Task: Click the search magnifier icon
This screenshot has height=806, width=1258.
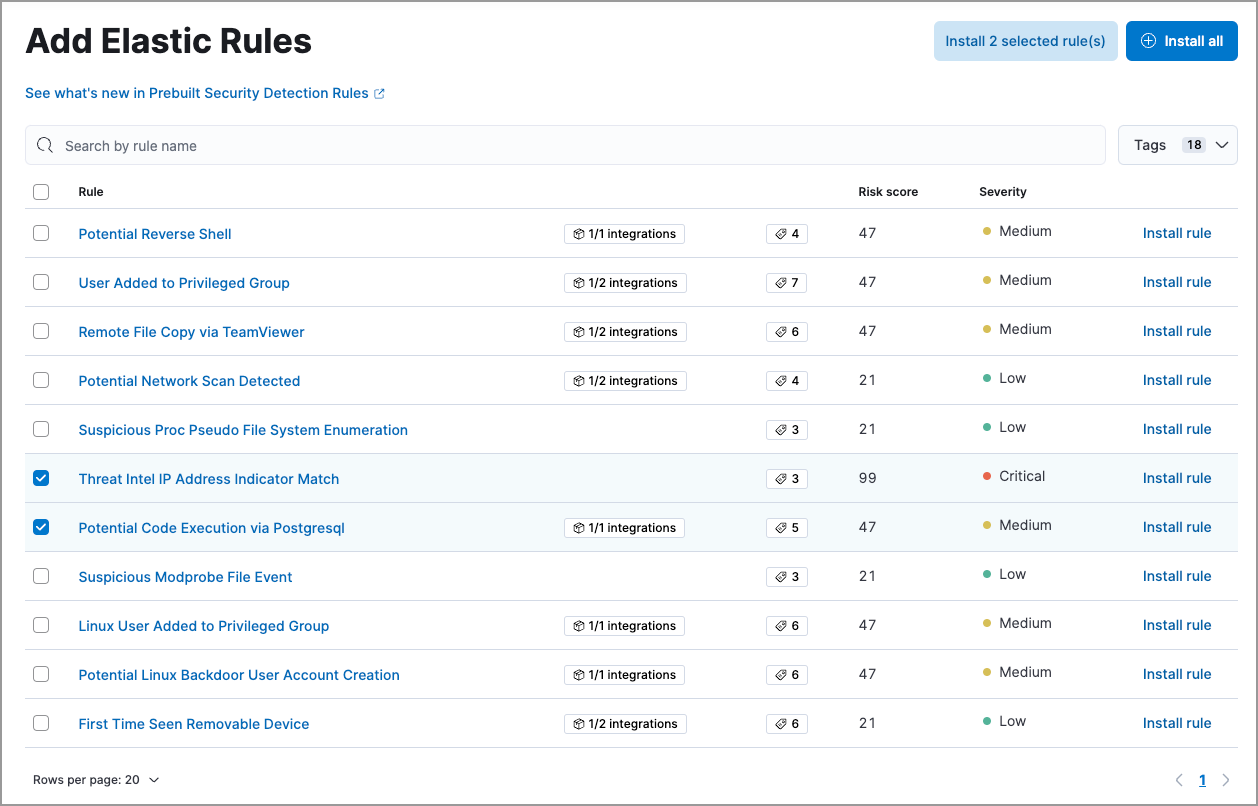Action: click(45, 145)
